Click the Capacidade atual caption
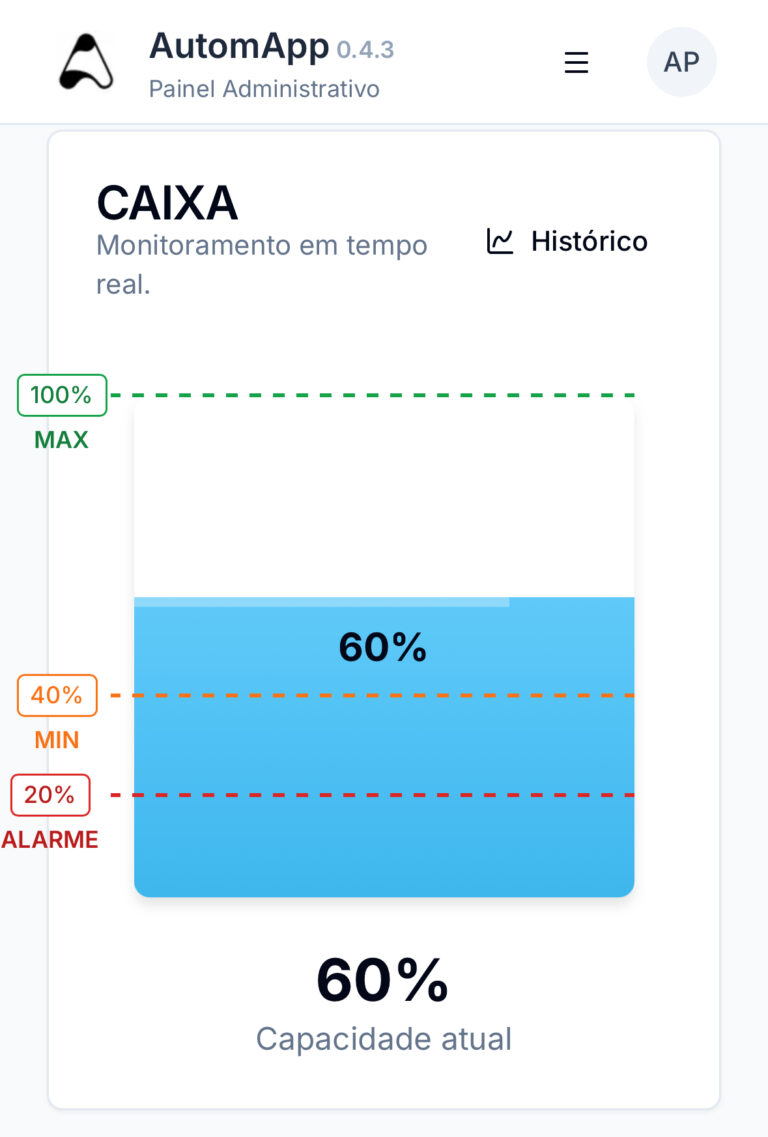Screen dimensions: 768x1137 tap(384, 1039)
